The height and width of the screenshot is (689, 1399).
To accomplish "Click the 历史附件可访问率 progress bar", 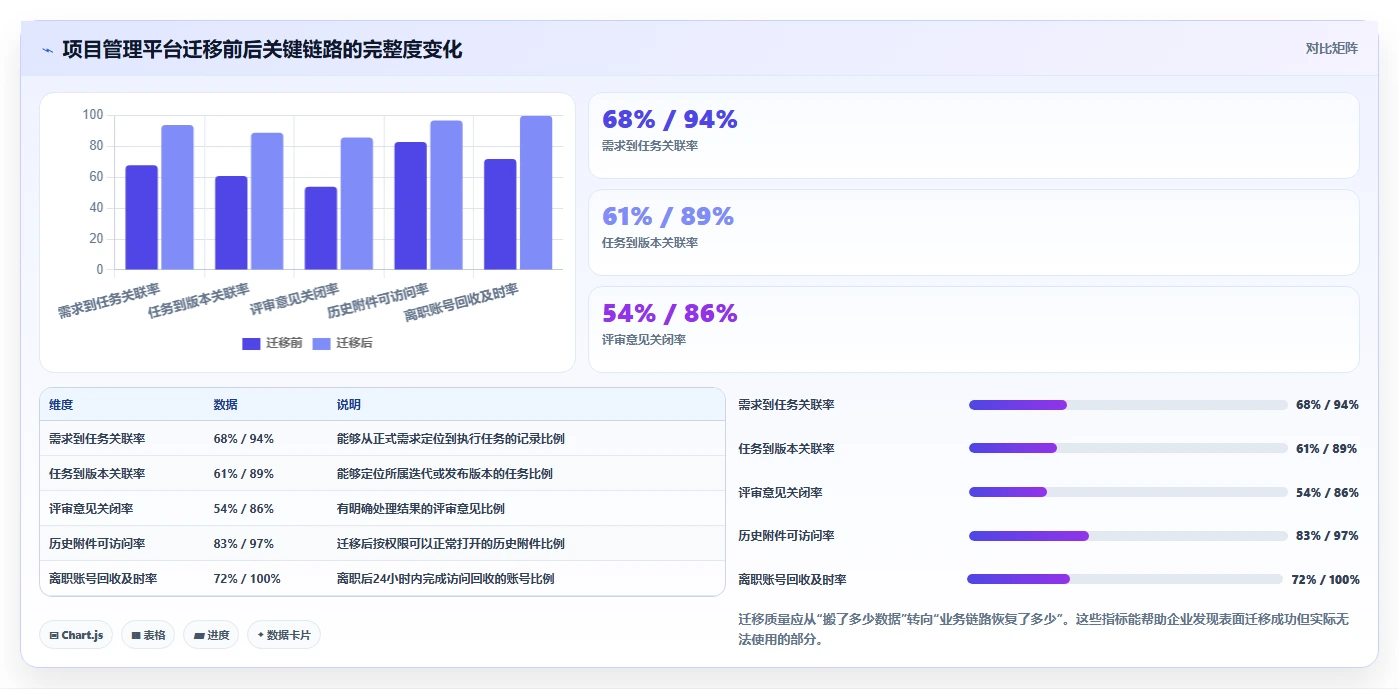I will click(x=1128, y=536).
